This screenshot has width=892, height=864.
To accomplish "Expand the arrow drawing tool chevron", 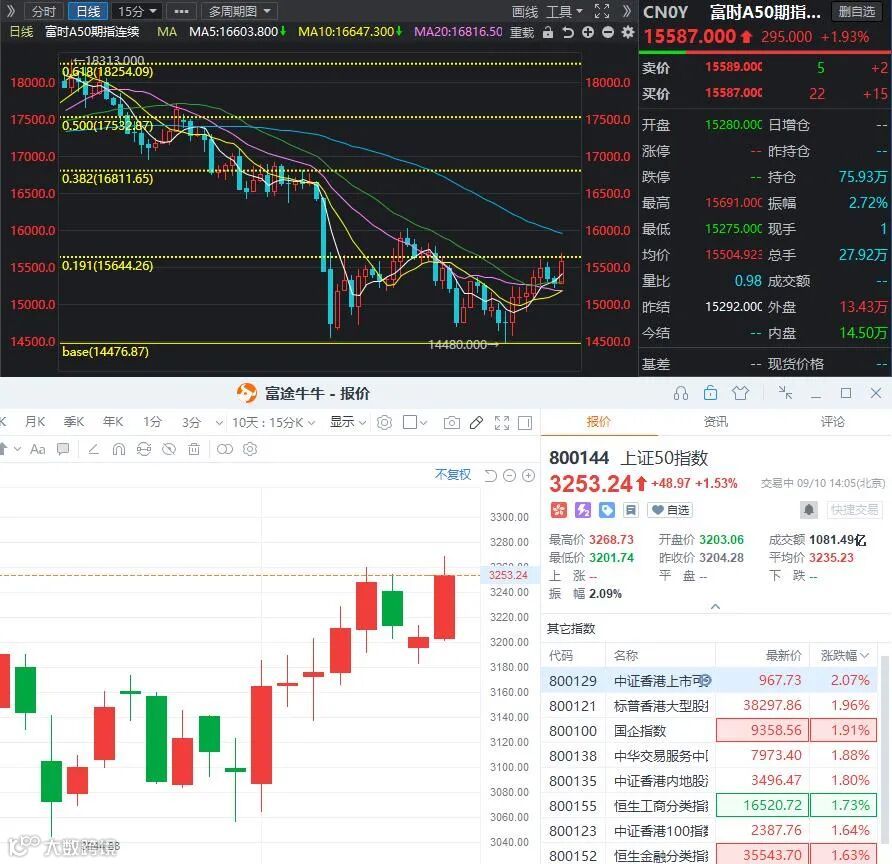I will [x=16, y=449].
